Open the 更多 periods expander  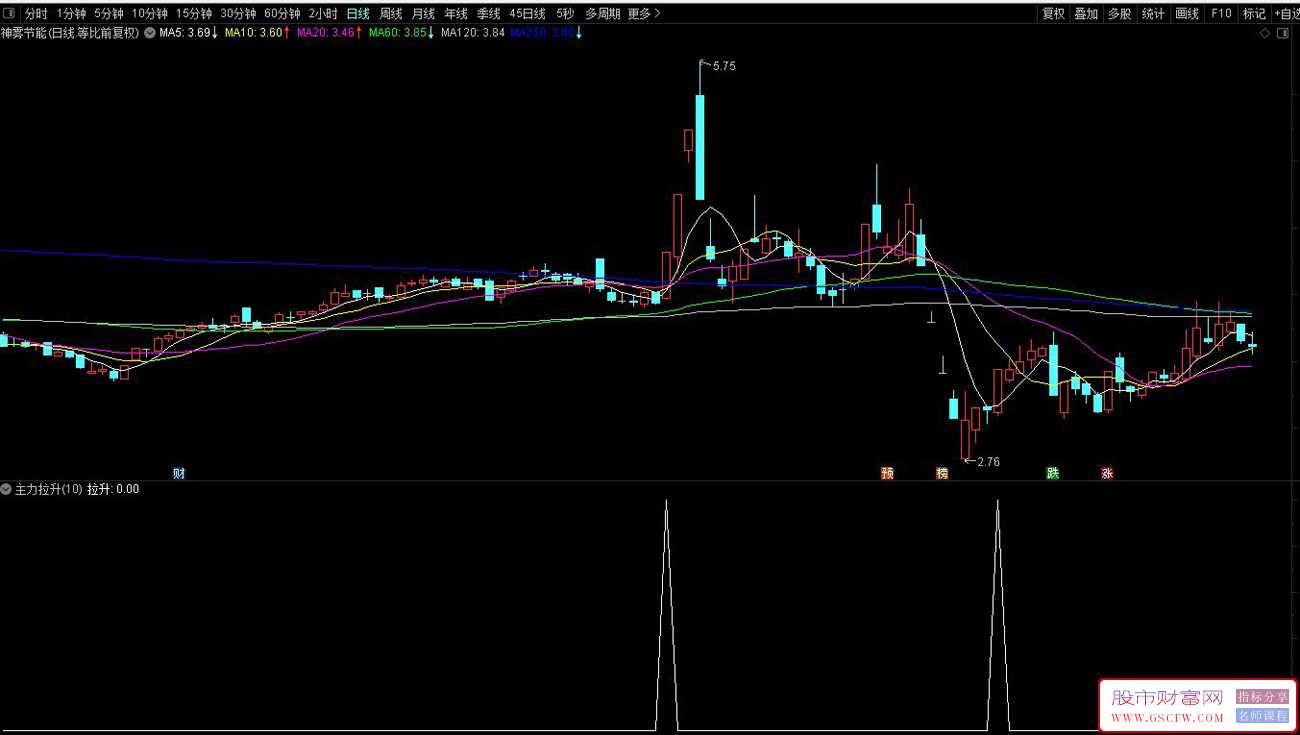tap(643, 14)
